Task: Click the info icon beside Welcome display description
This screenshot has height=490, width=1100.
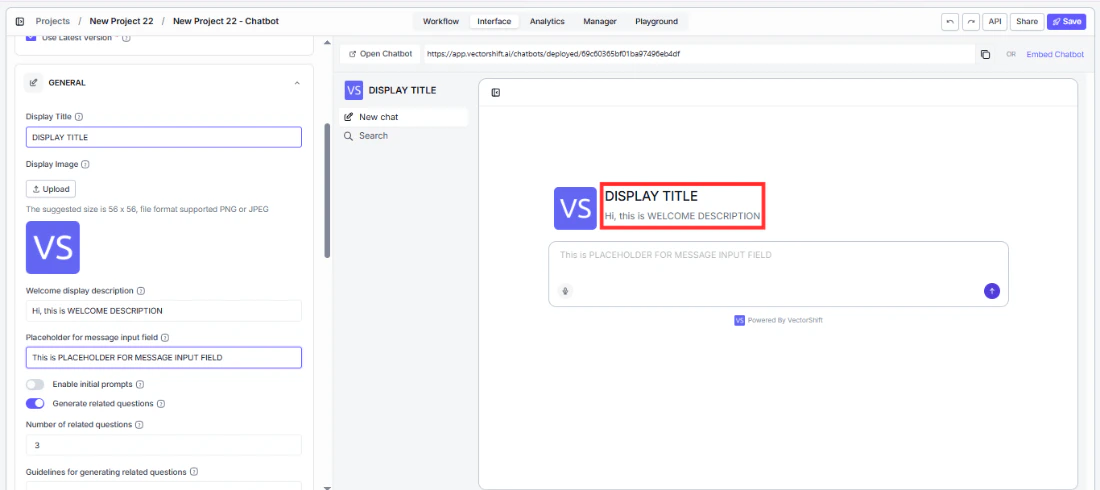Action: (x=140, y=291)
